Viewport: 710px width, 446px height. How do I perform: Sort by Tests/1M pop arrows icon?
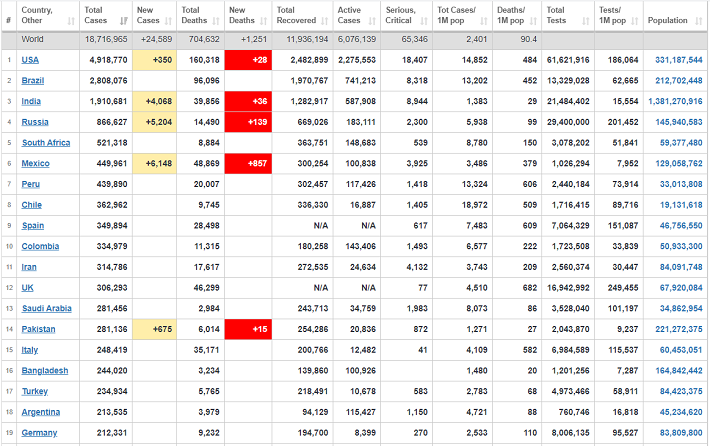tap(635, 21)
